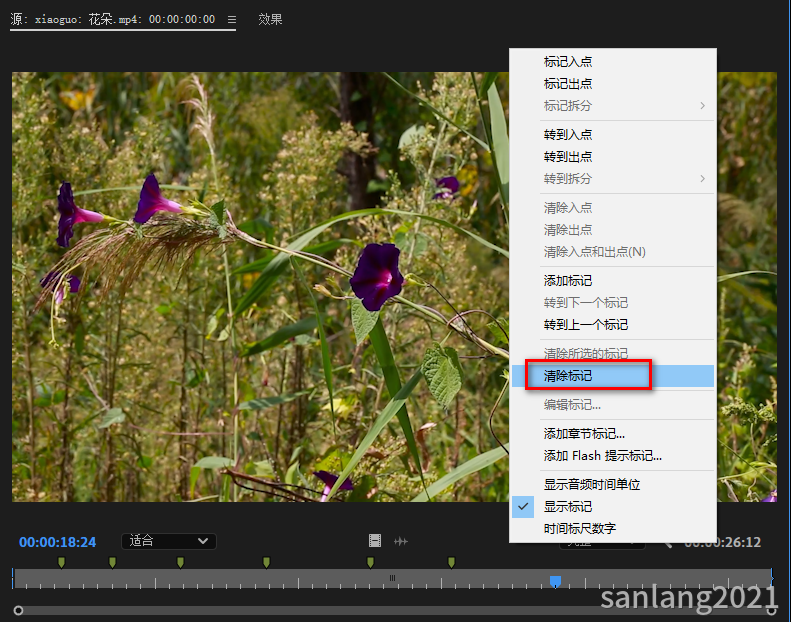Click the first green marker on the ruler
Viewport: 791px width, 622px height.
tap(62, 562)
